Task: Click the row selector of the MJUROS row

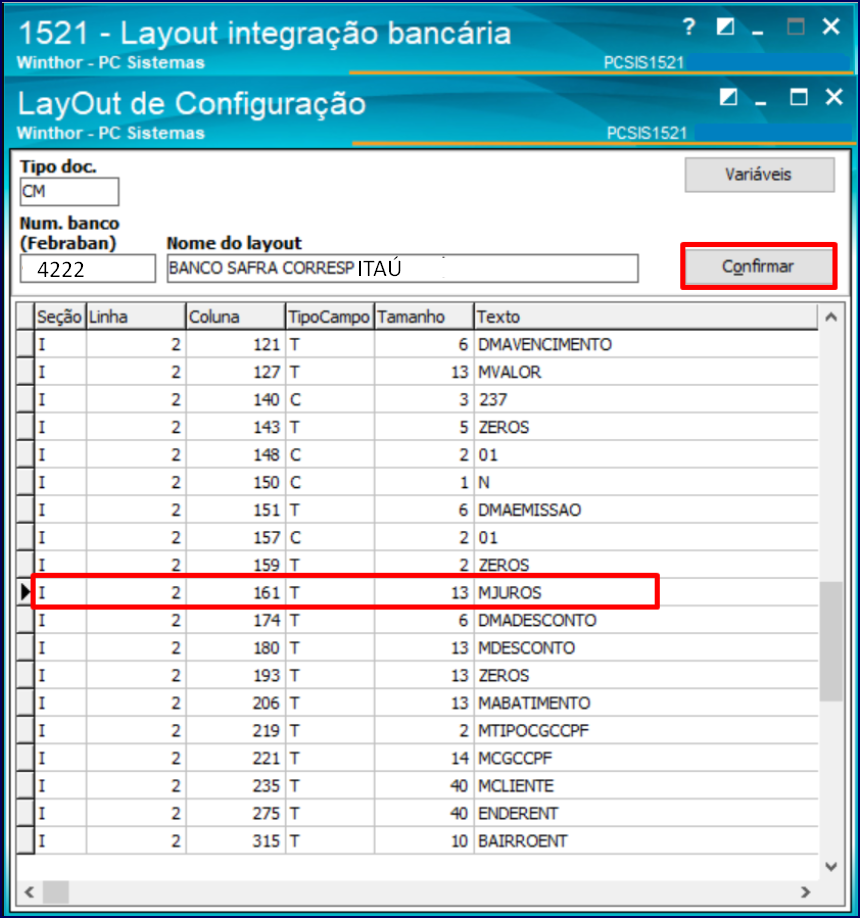Action: tap(25, 593)
